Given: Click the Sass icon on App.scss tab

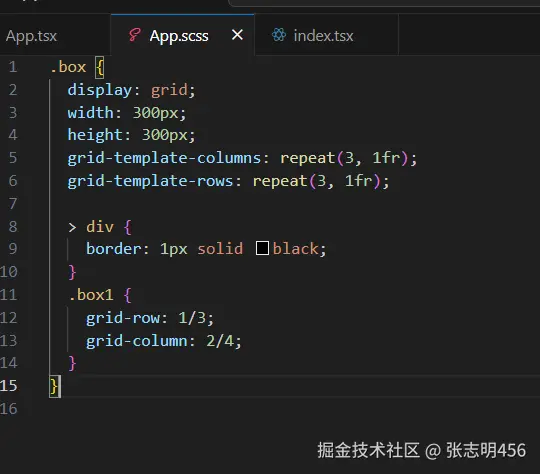Looking at the screenshot, I should [x=135, y=35].
